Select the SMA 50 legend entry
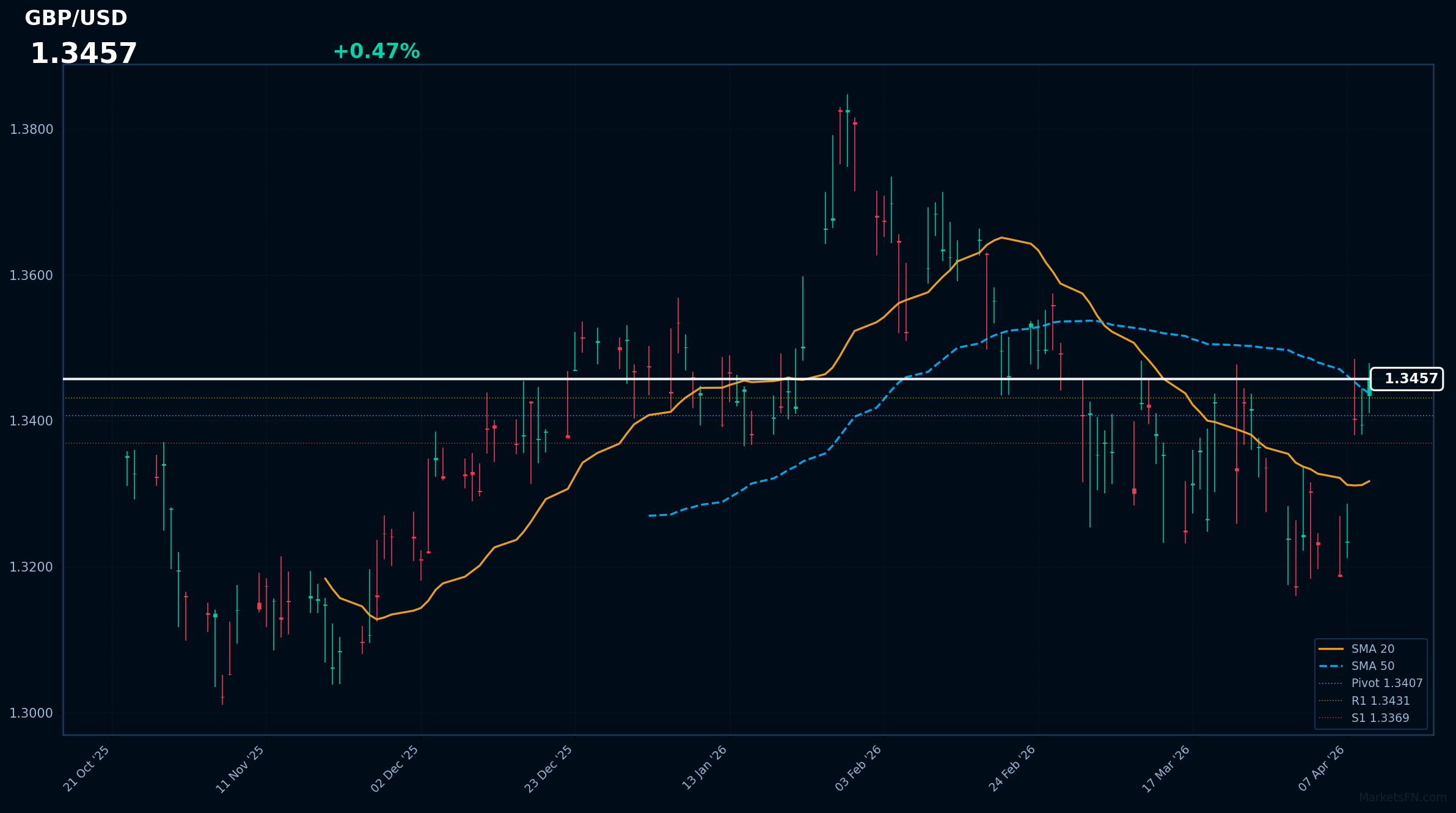This screenshot has height=813, width=1456. tap(1356, 666)
